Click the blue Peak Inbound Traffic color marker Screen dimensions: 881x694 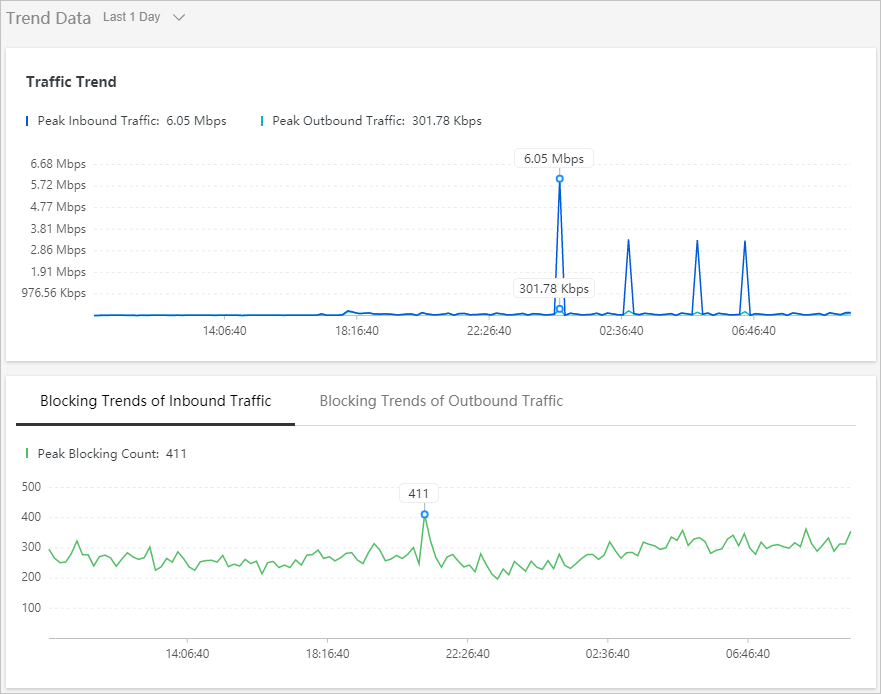point(27,121)
